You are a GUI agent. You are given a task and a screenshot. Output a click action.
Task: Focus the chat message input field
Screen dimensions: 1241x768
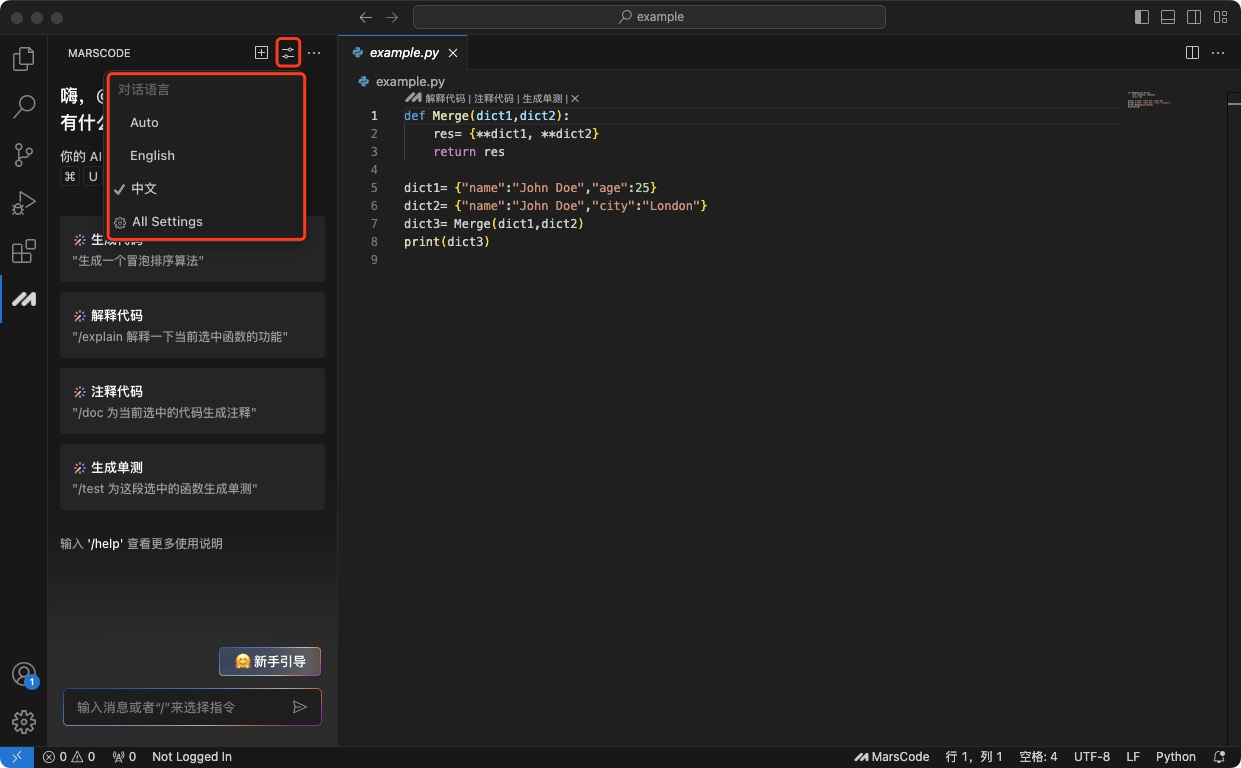pos(180,707)
